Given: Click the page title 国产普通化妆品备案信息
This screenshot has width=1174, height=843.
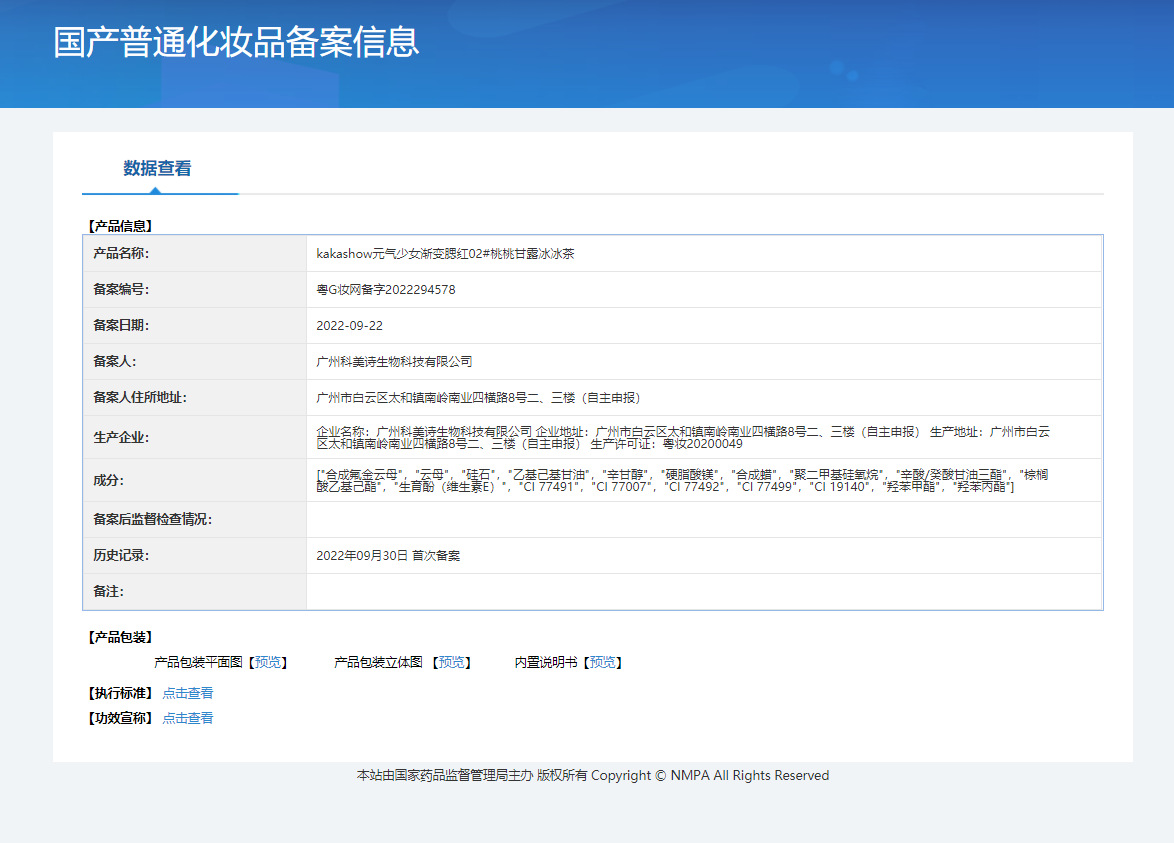Looking at the screenshot, I should [x=236, y=42].
